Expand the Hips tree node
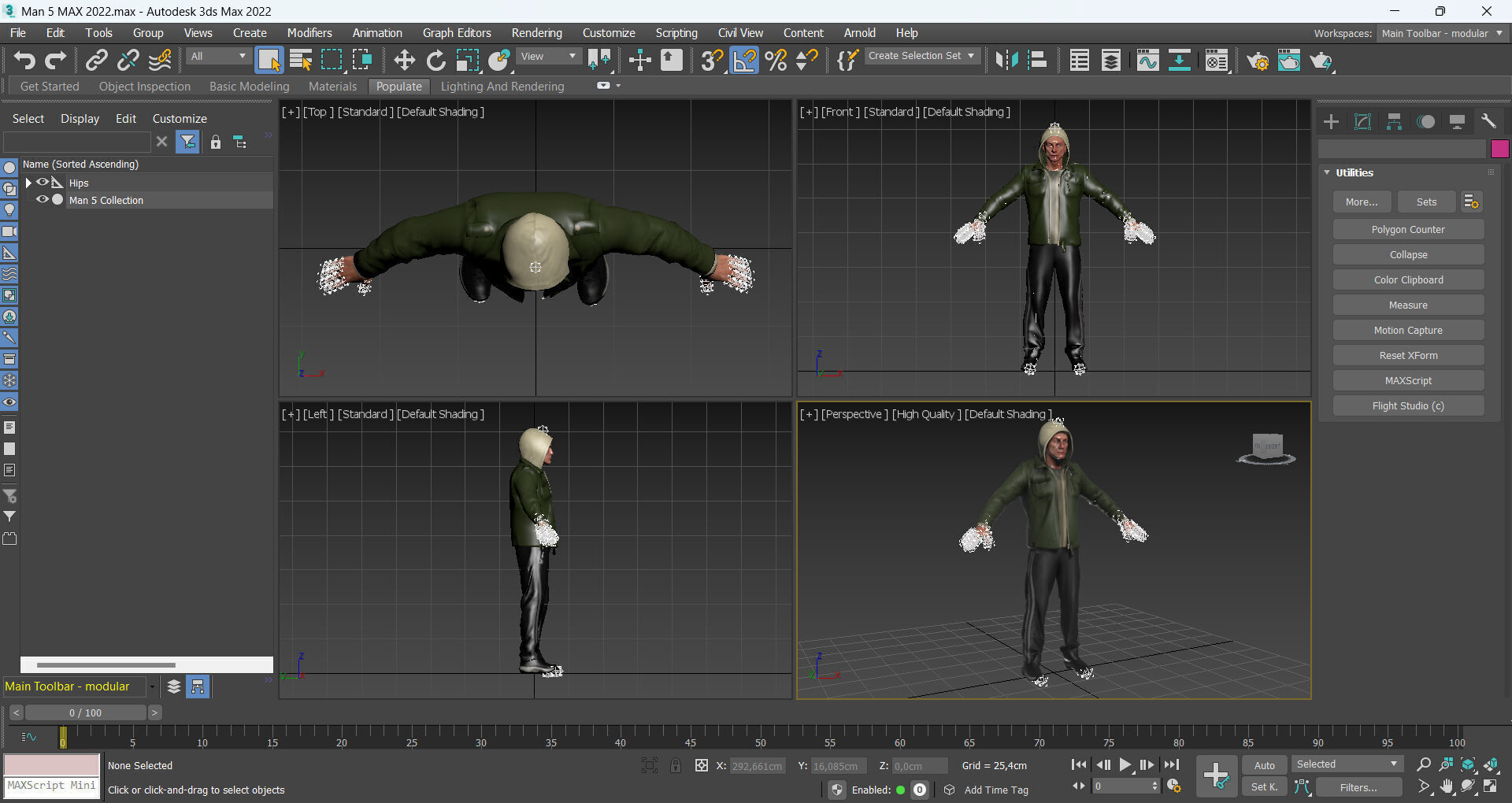 (28, 183)
